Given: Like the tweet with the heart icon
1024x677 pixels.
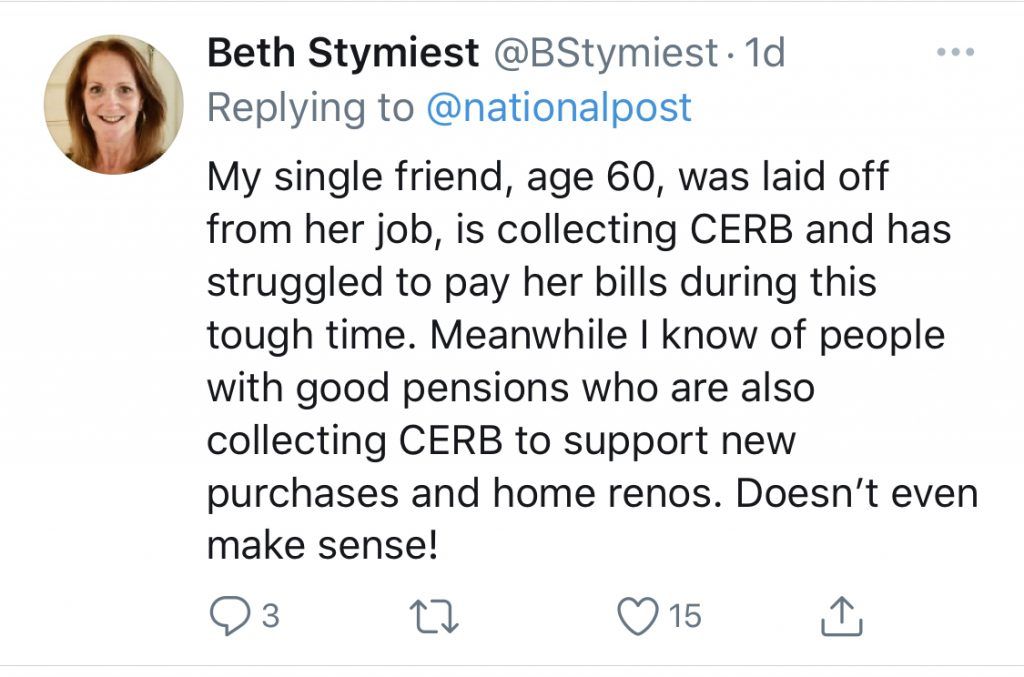Looking at the screenshot, I should tap(636, 617).
